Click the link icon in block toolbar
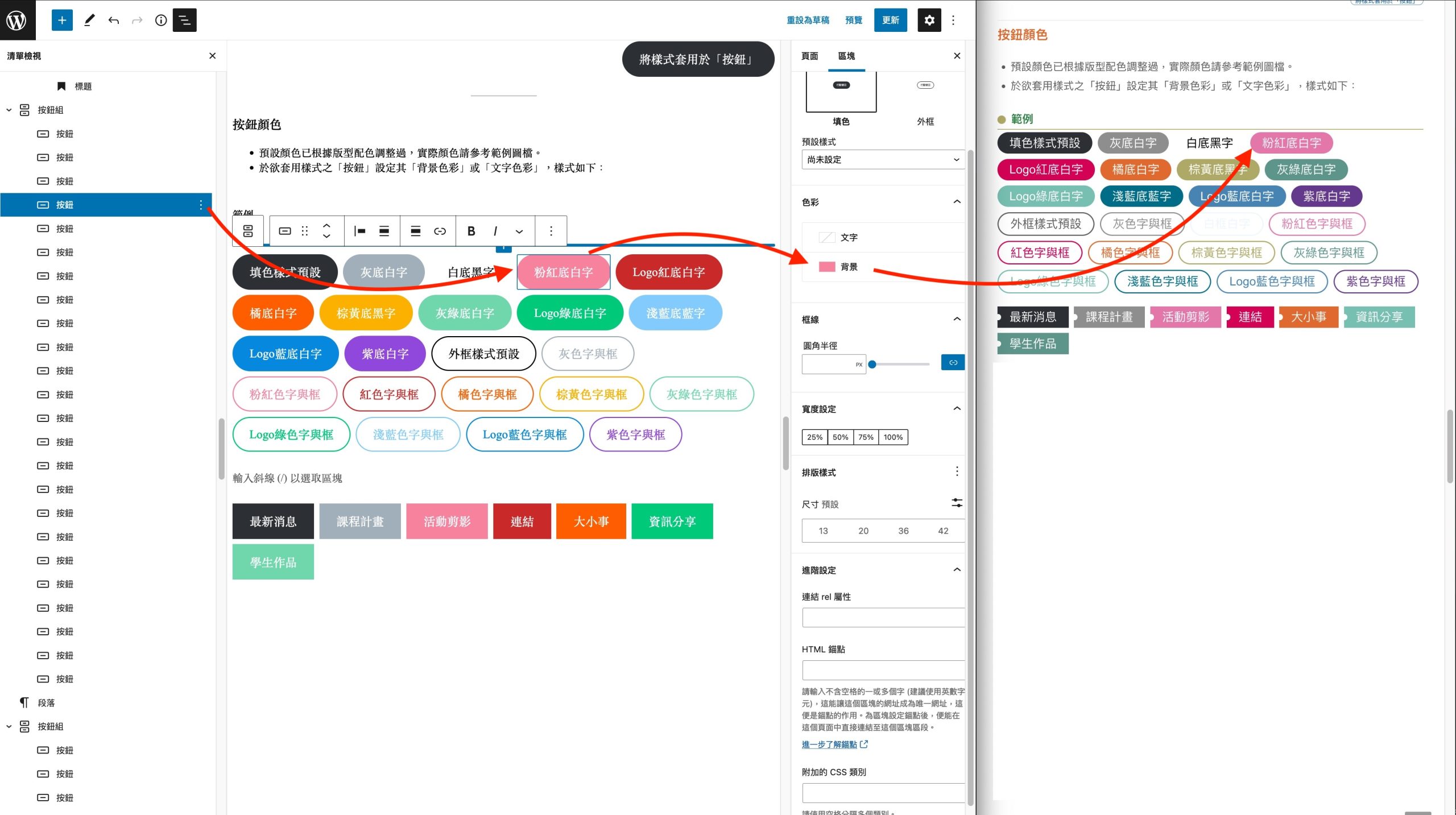Screen dimensions: 1456x815 (440, 231)
